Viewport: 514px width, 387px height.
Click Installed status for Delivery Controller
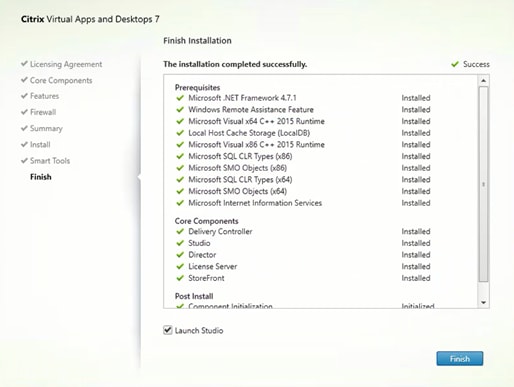(416, 231)
